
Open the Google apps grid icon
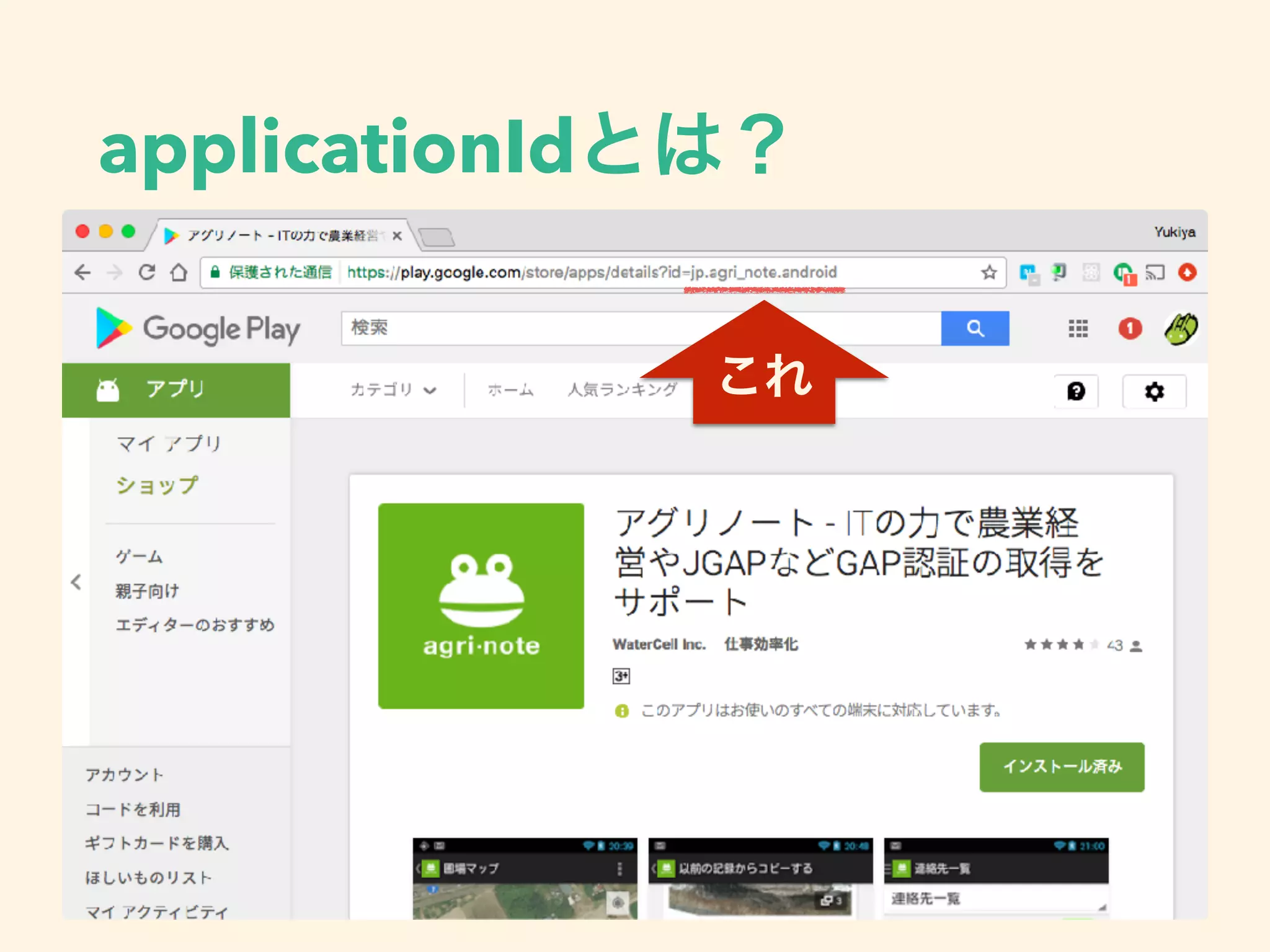1078,328
